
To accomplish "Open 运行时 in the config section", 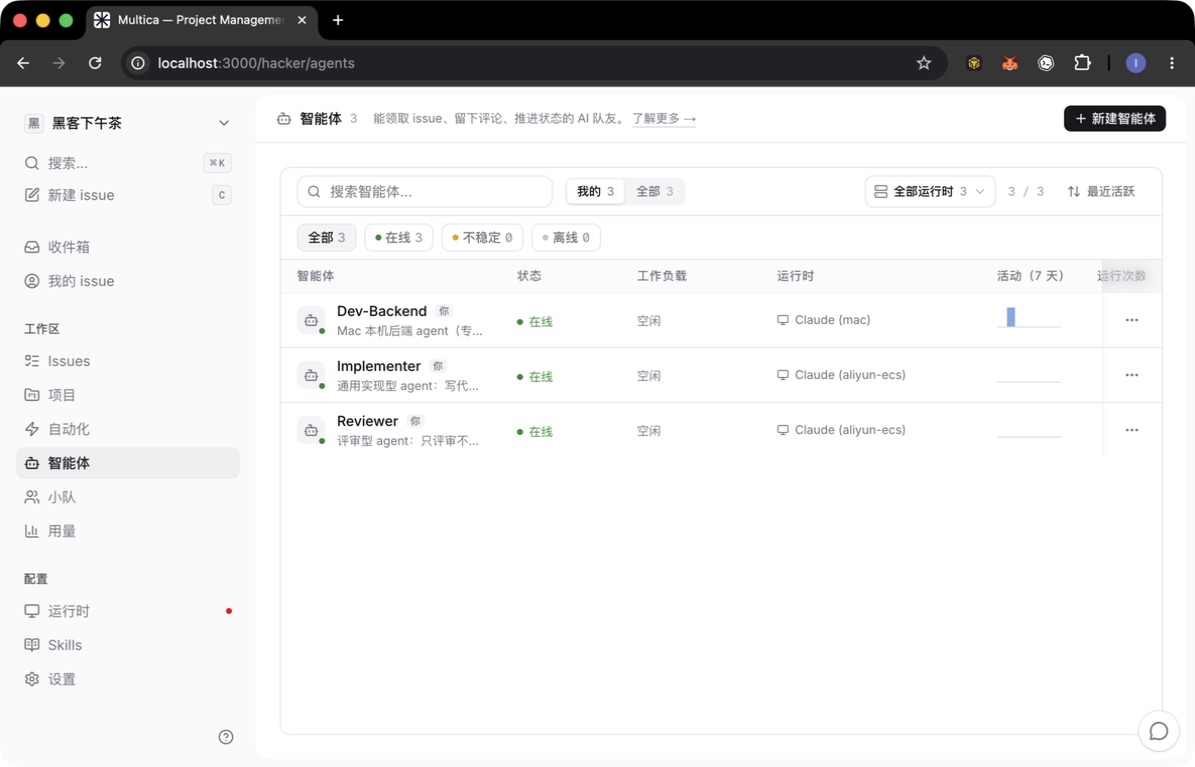I will (127, 611).
